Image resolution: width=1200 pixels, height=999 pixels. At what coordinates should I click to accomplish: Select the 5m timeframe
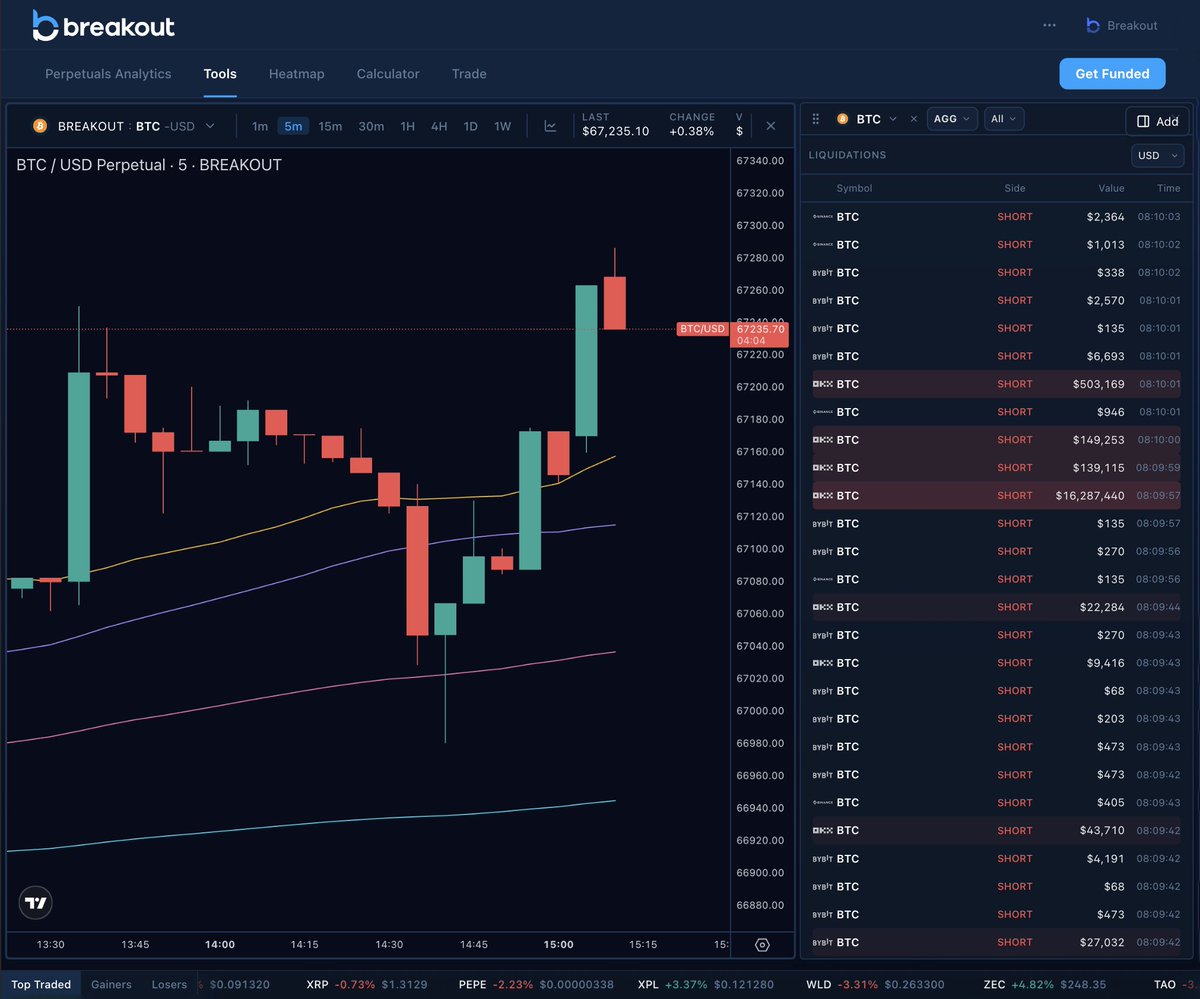click(x=293, y=126)
